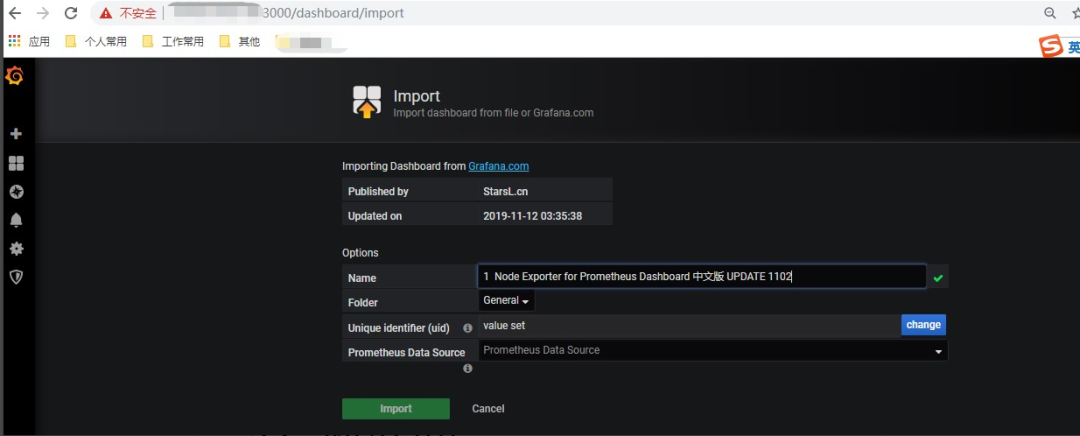This screenshot has height=436, width=1080.
Task: Click the 不安全 security label
Action: coord(138,13)
